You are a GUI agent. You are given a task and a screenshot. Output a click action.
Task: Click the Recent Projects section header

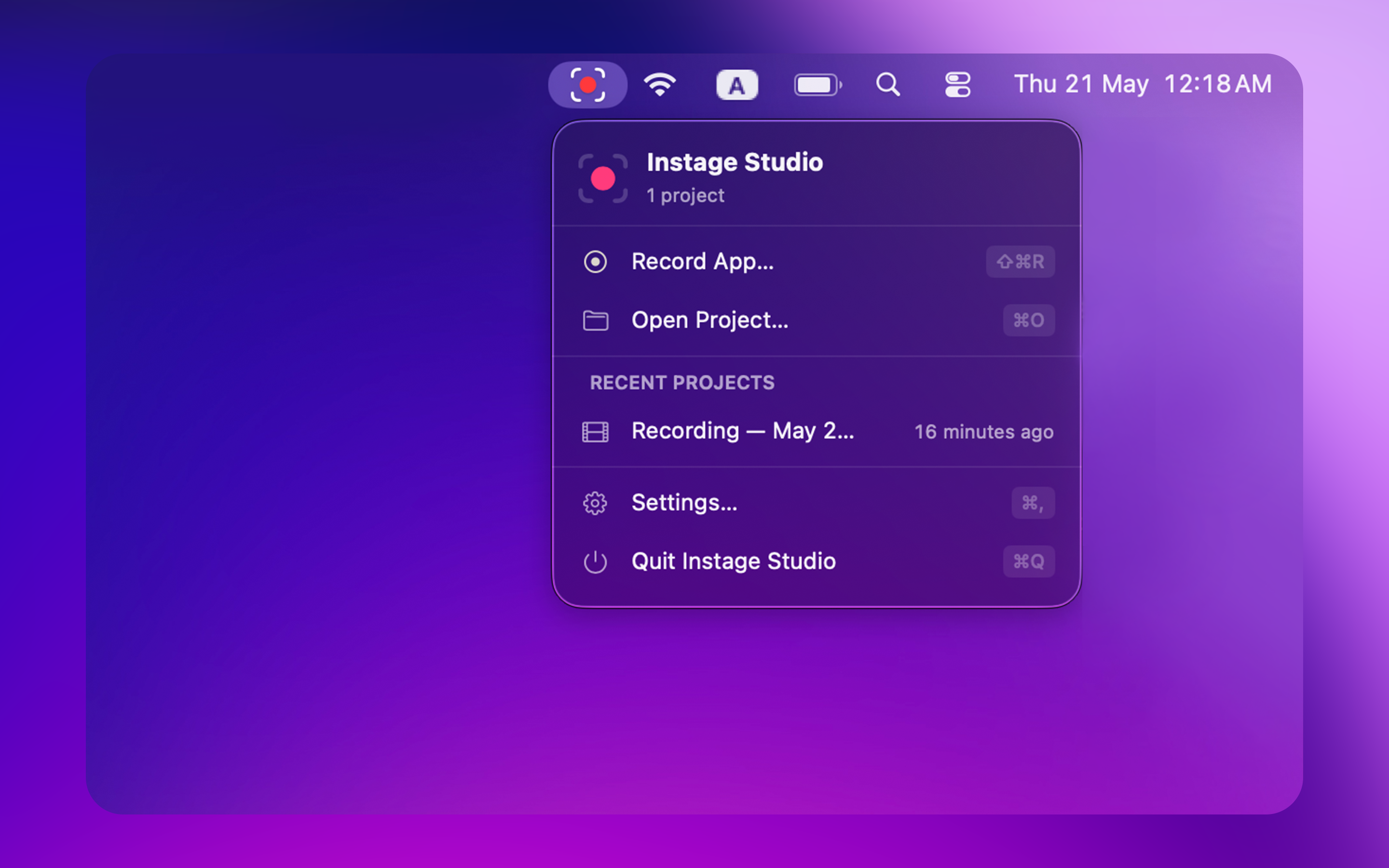coord(682,383)
